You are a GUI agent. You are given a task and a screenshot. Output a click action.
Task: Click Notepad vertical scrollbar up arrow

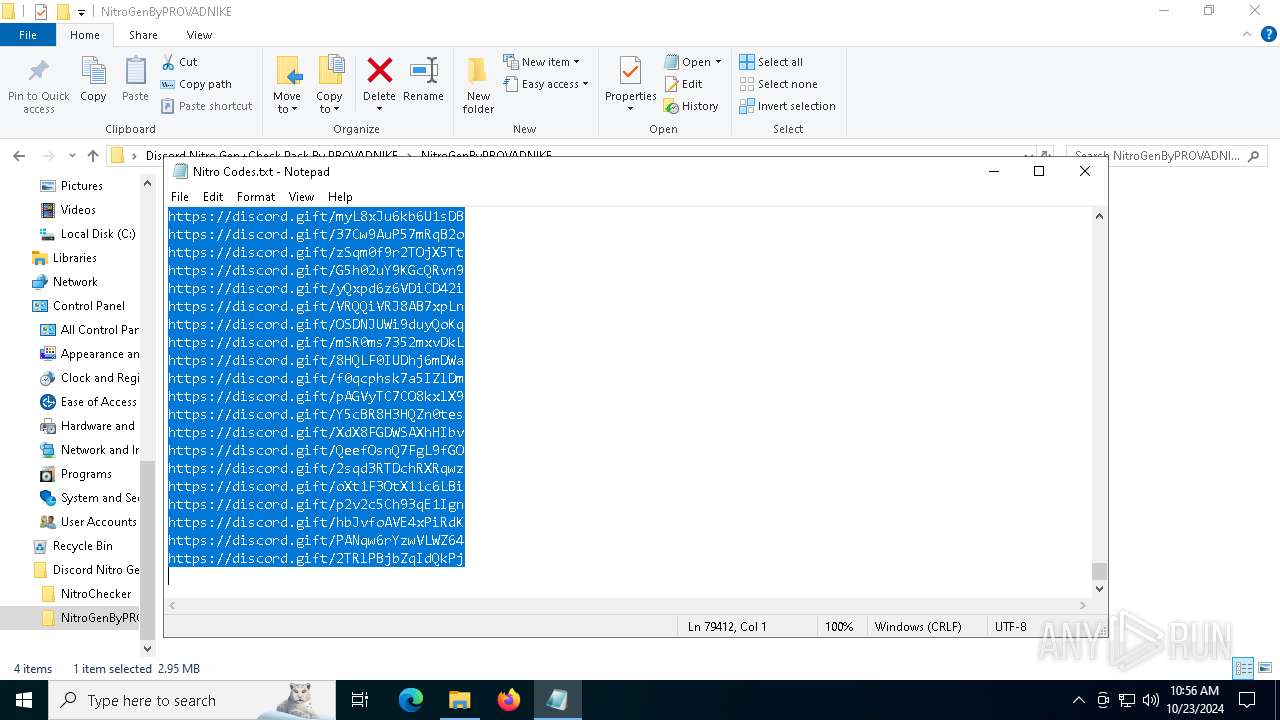pyautogui.click(x=1100, y=216)
